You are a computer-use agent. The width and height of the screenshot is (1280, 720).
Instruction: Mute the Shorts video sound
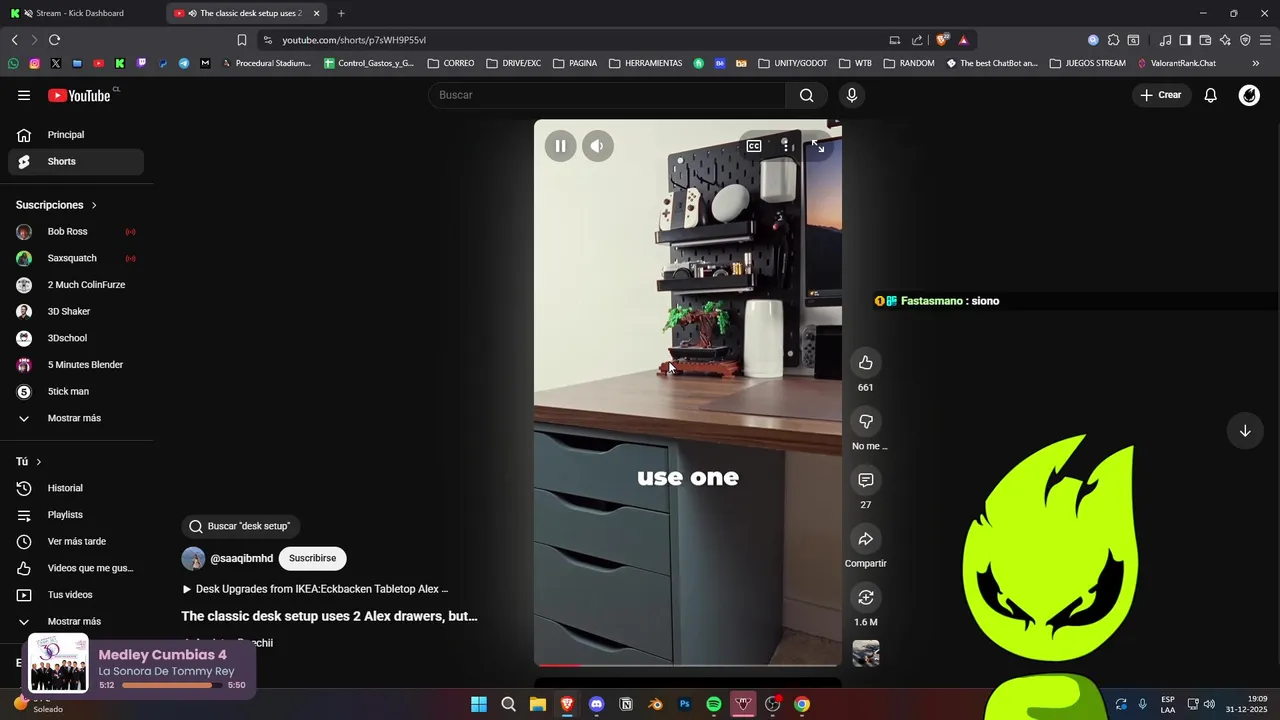click(597, 146)
